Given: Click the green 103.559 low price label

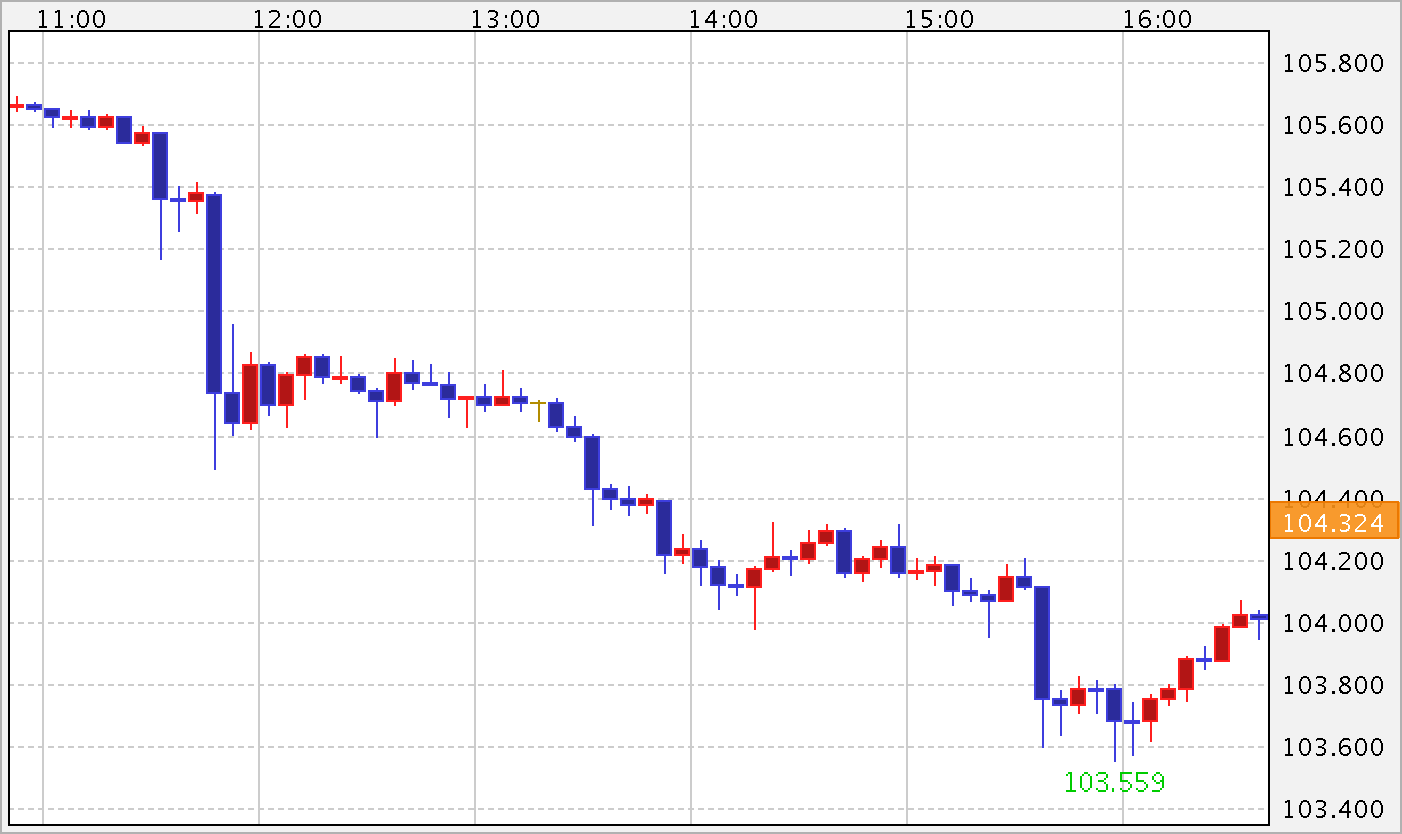Looking at the screenshot, I should [x=1114, y=782].
